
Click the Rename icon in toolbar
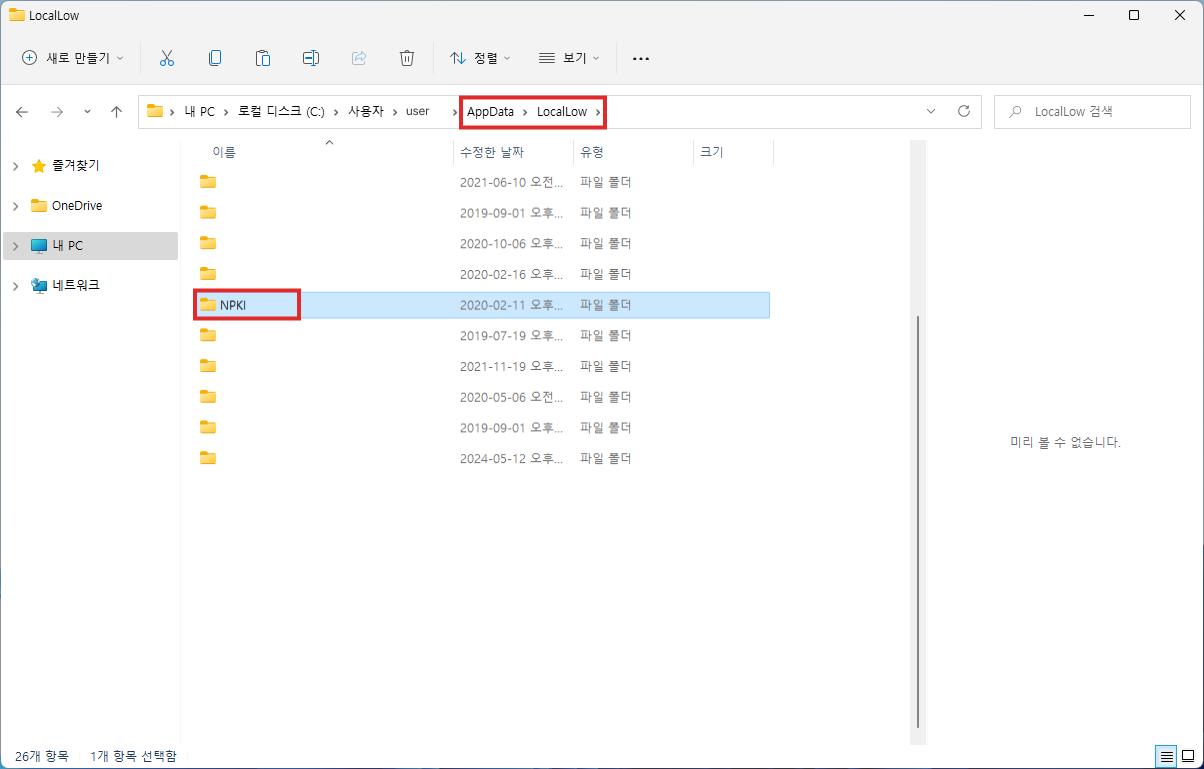click(x=311, y=58)
